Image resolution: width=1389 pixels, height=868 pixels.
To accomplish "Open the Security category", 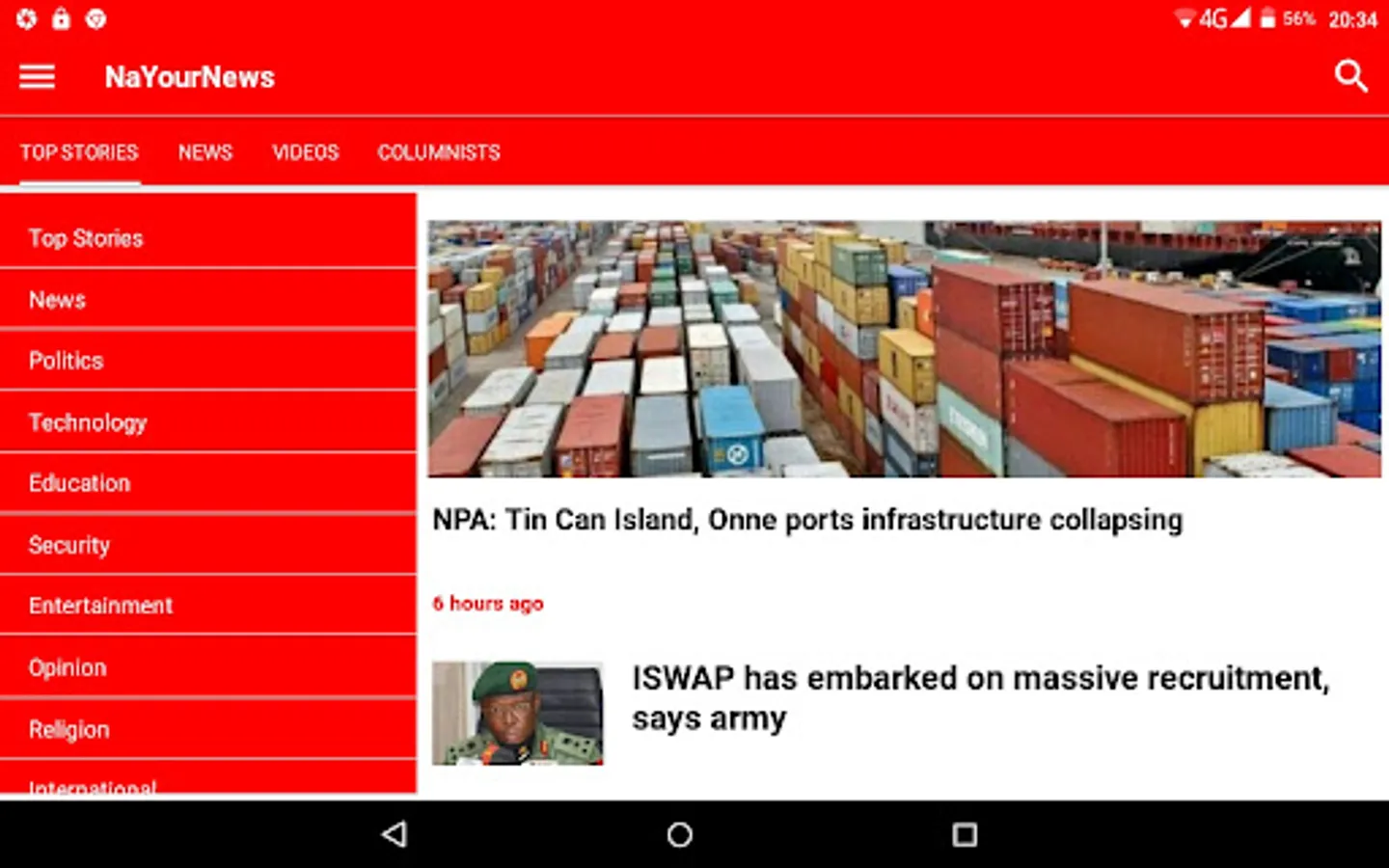I will pos(208,545).
